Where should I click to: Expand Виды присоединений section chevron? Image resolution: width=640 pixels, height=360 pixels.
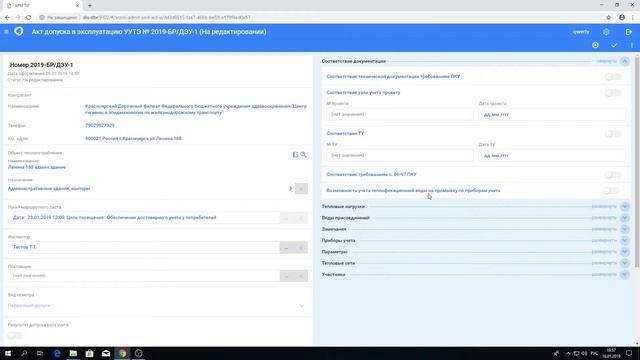pyautogui.click(x=625, y=218)
